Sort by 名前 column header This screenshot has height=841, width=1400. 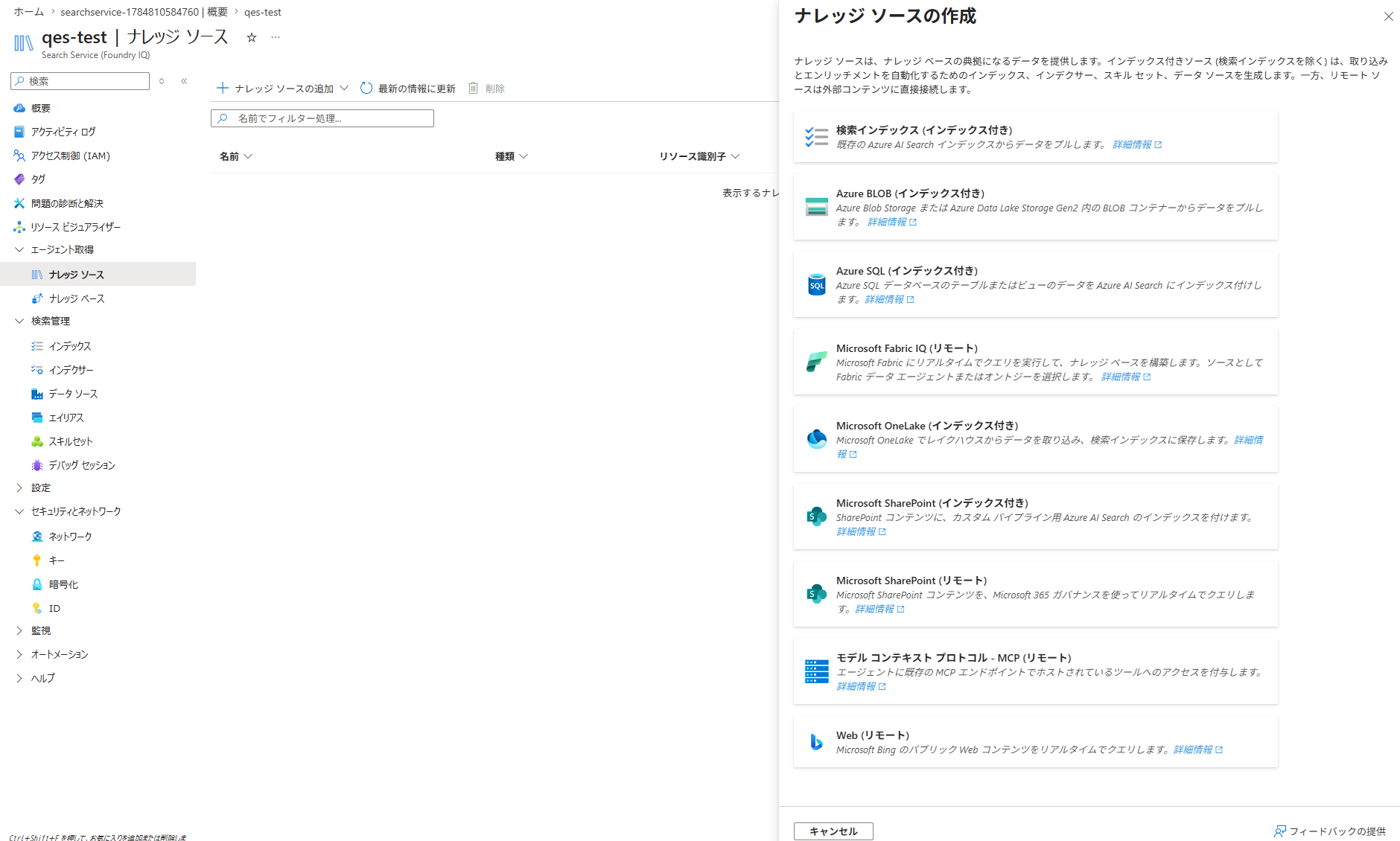(x=236, y=156)
